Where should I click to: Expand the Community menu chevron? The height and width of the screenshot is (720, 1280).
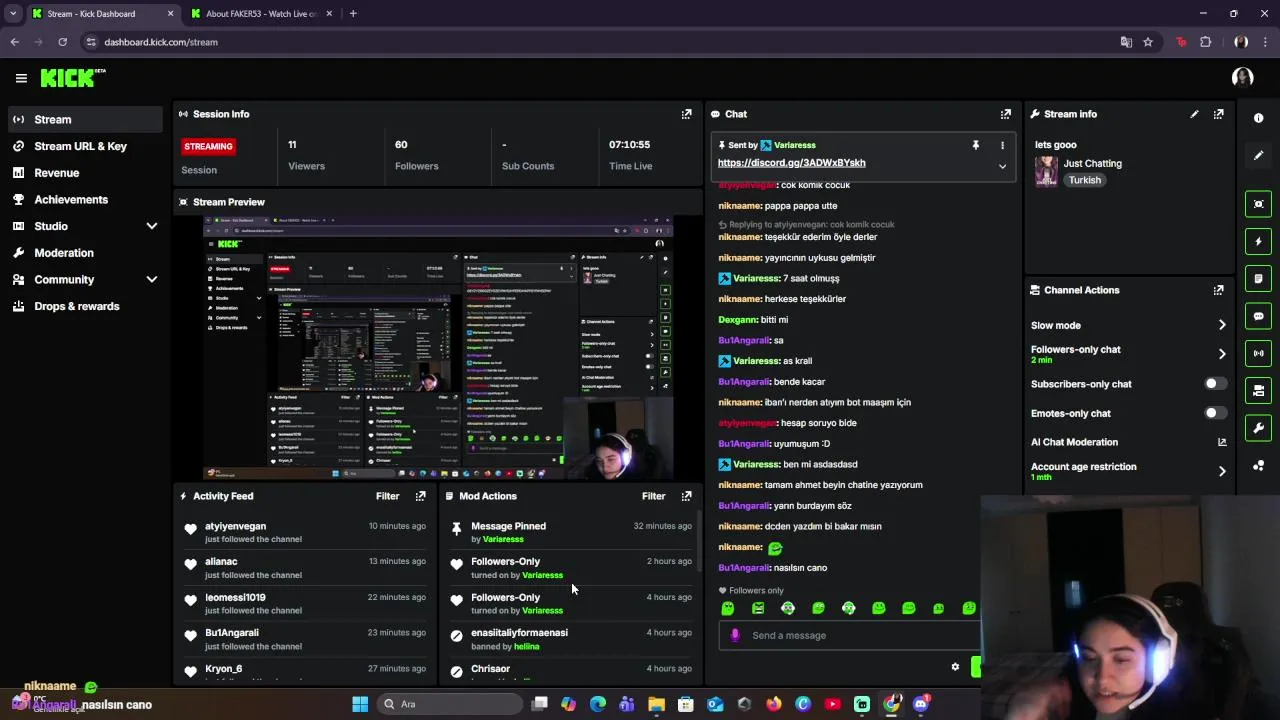pyautogui.click(x=151, y=280)
